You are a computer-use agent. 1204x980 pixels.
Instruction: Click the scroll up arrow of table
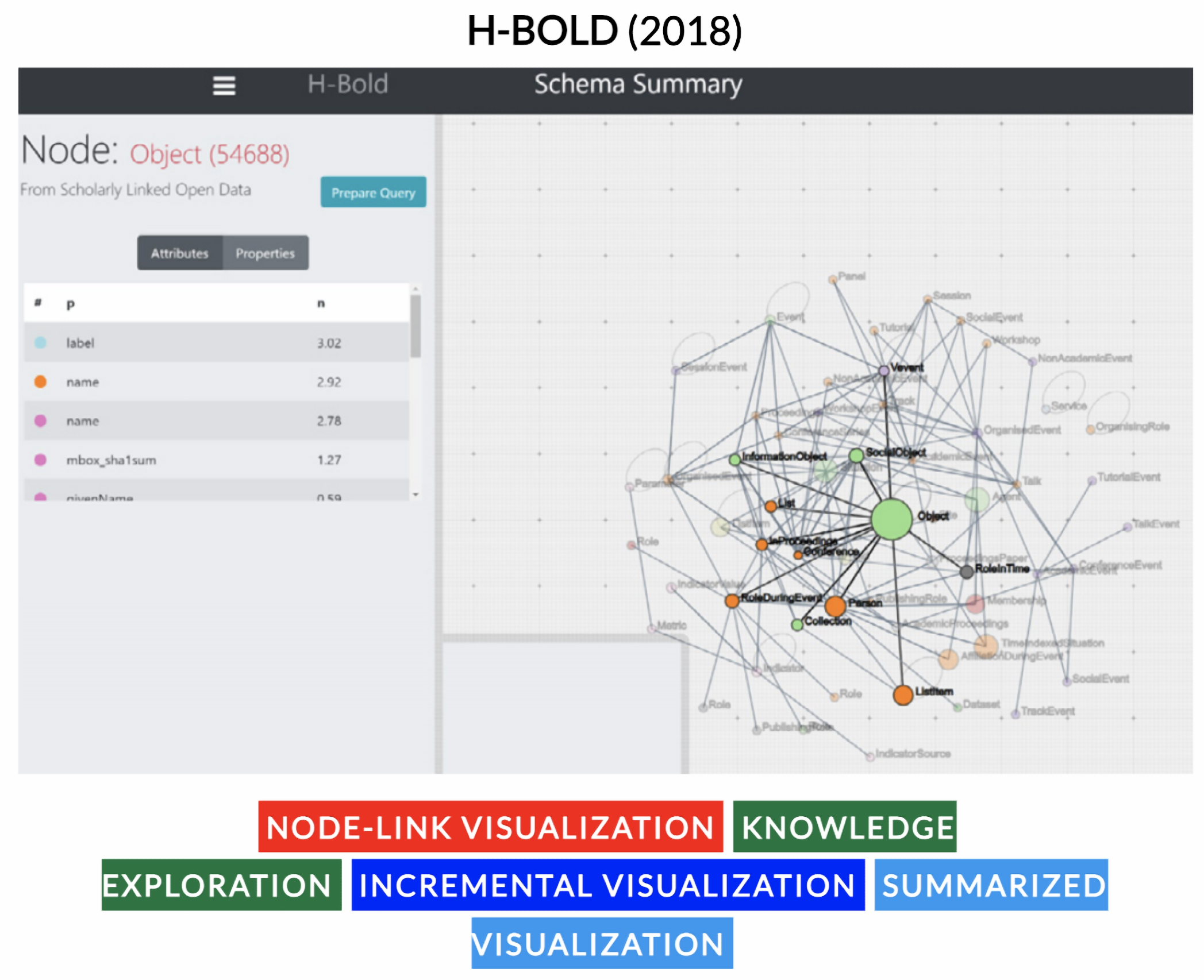(x=416, y=289)
